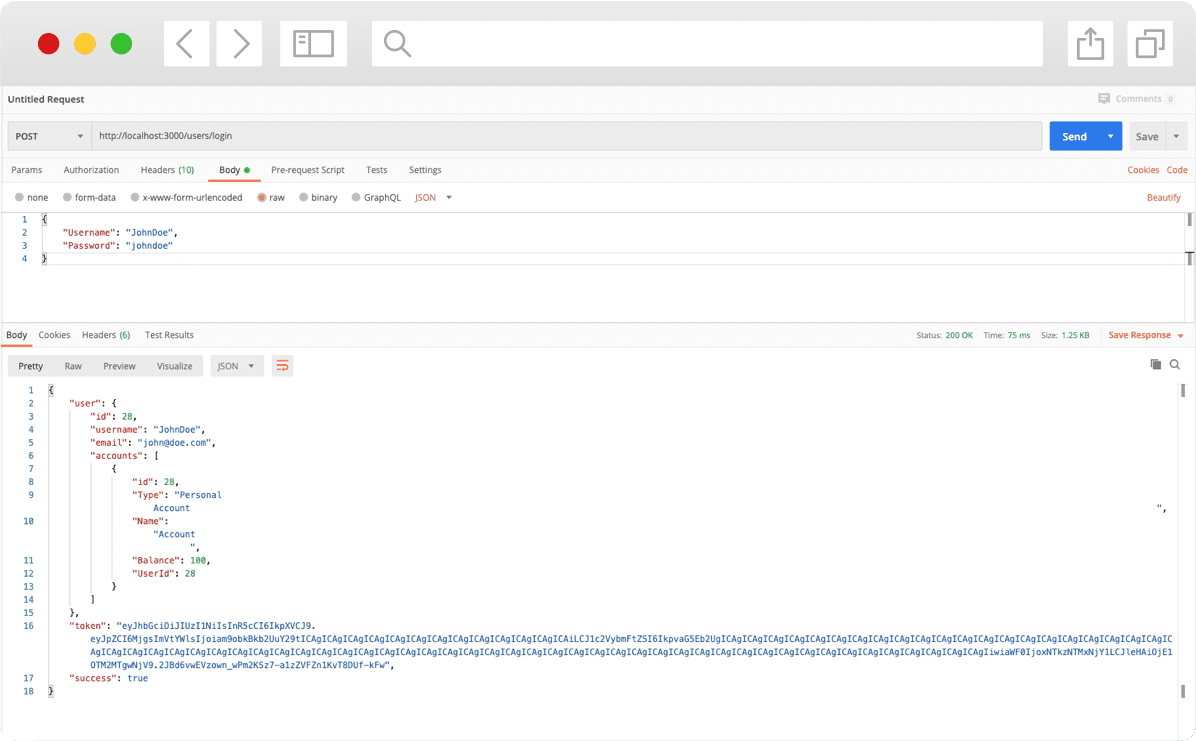The height and width of the screenshot is (741, 1196).
Task: Click the Beautify link
Action: coord(1163,198)
